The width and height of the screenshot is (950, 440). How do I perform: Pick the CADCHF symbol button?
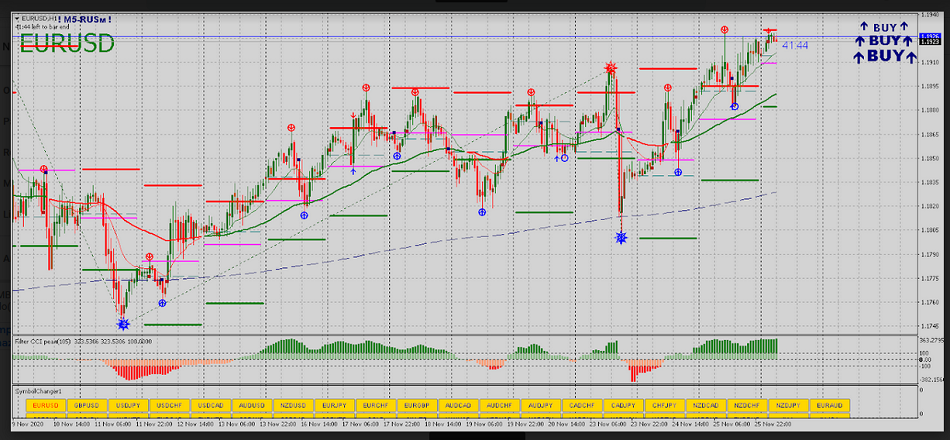click(582, 405)
